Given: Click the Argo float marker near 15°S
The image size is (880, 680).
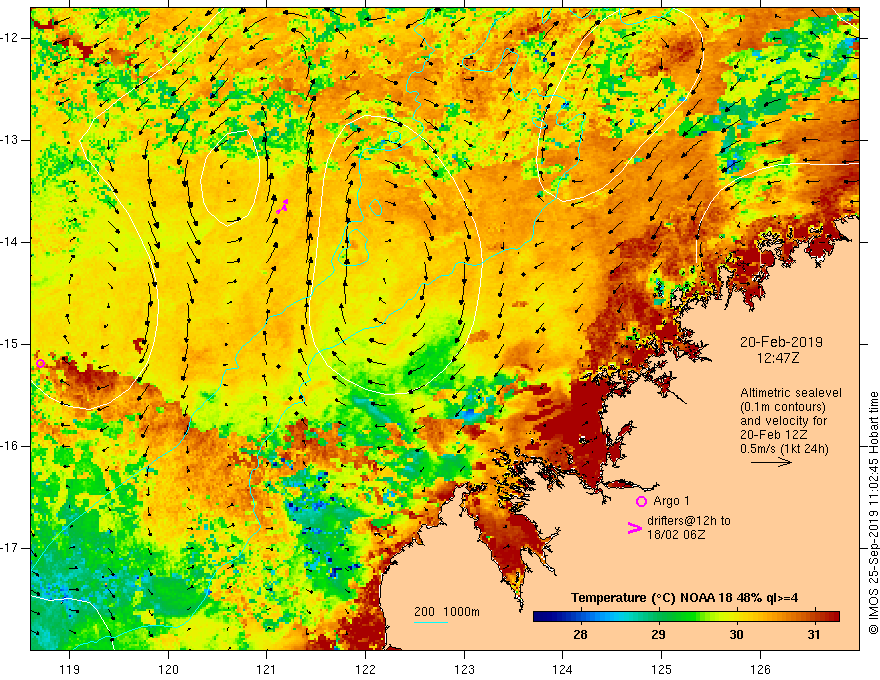Looking at the screenshot, I should point(40,364).
